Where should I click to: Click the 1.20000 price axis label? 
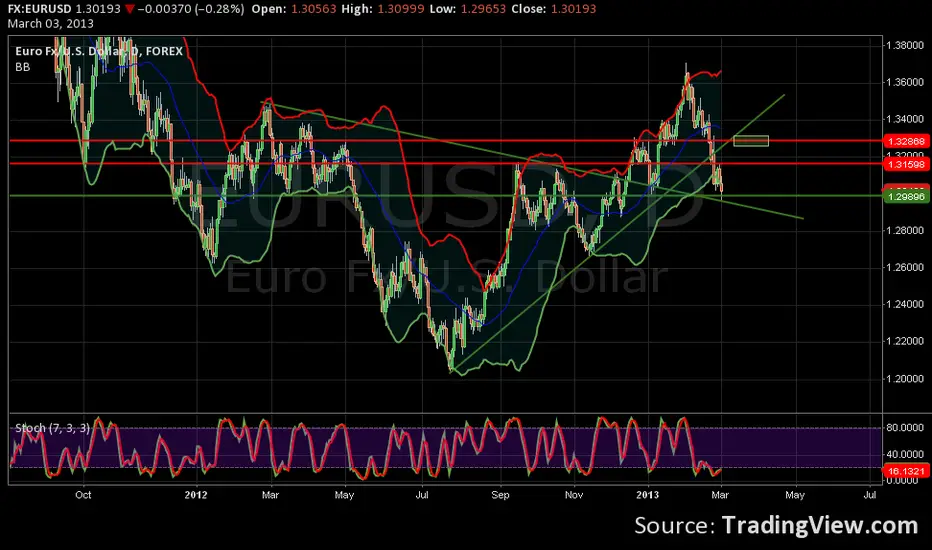point(905,378)
